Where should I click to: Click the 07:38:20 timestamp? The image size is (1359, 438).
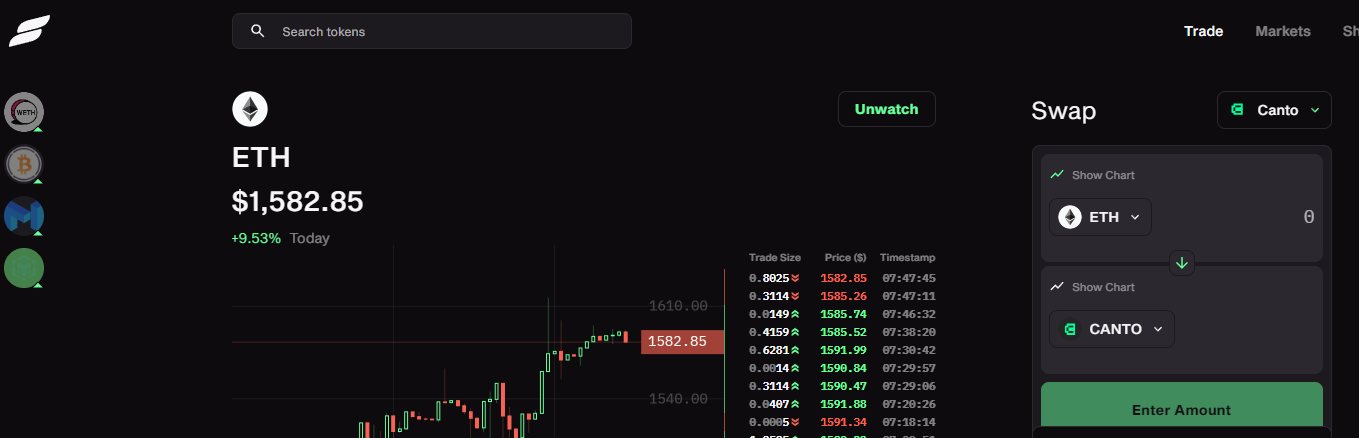[909, 332]
